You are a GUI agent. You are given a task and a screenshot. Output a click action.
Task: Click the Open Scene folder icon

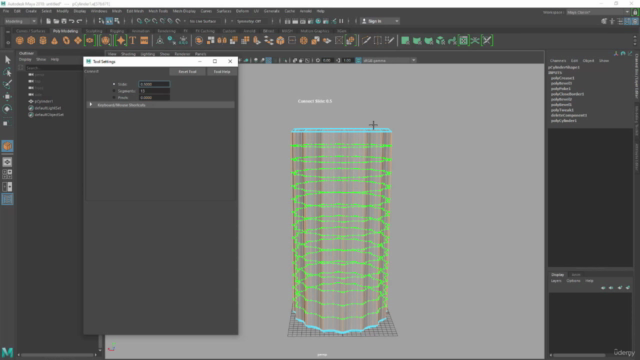tap(56, 21)
